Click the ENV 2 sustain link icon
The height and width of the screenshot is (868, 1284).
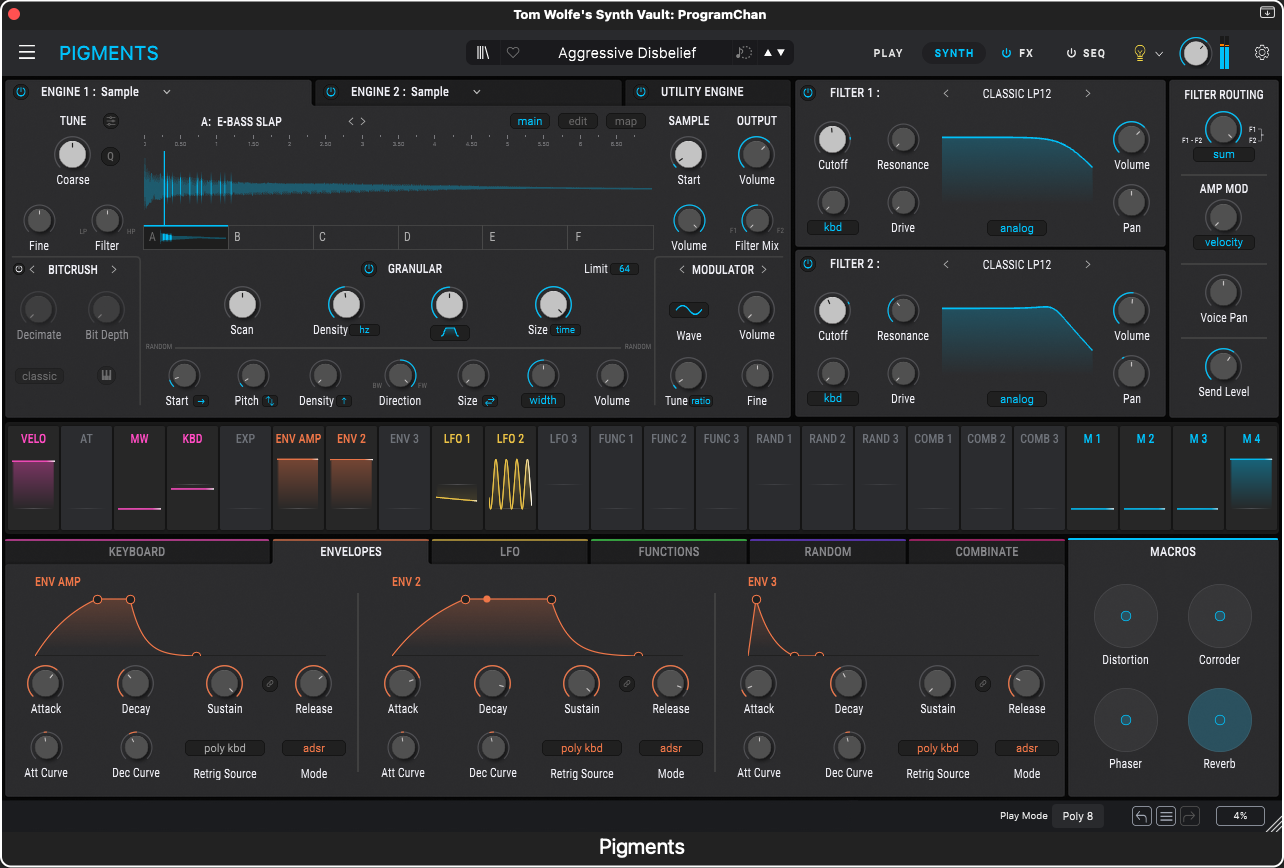point(626,684)
